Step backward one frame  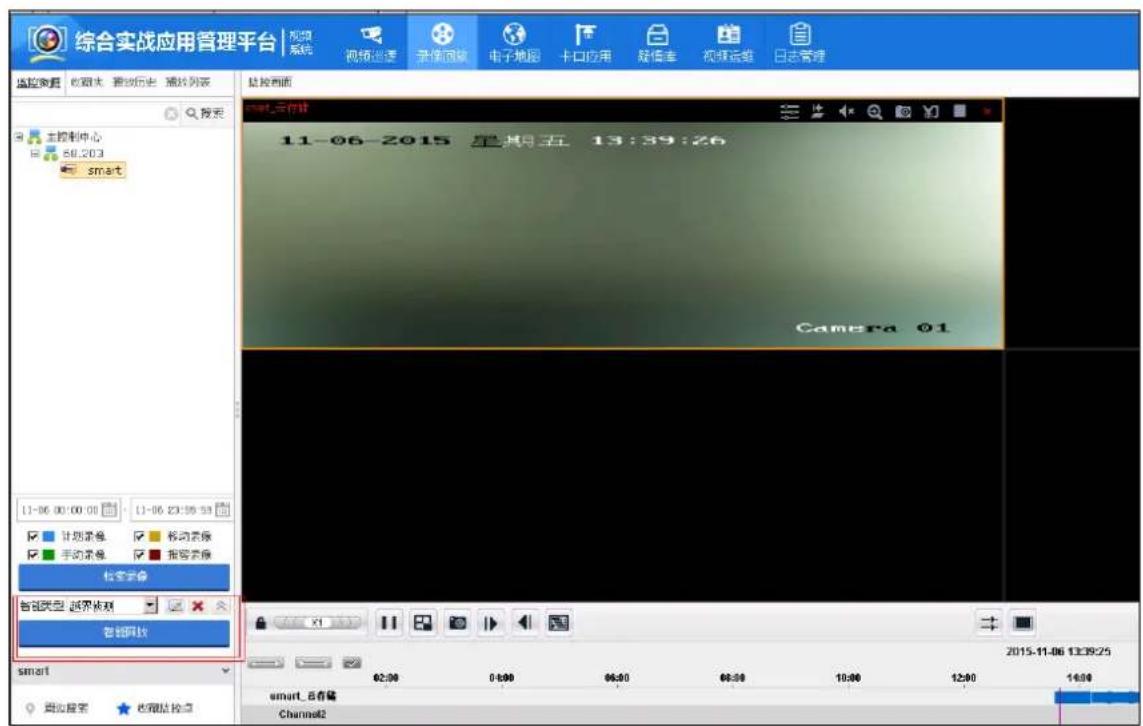click(x=525, y=623)
